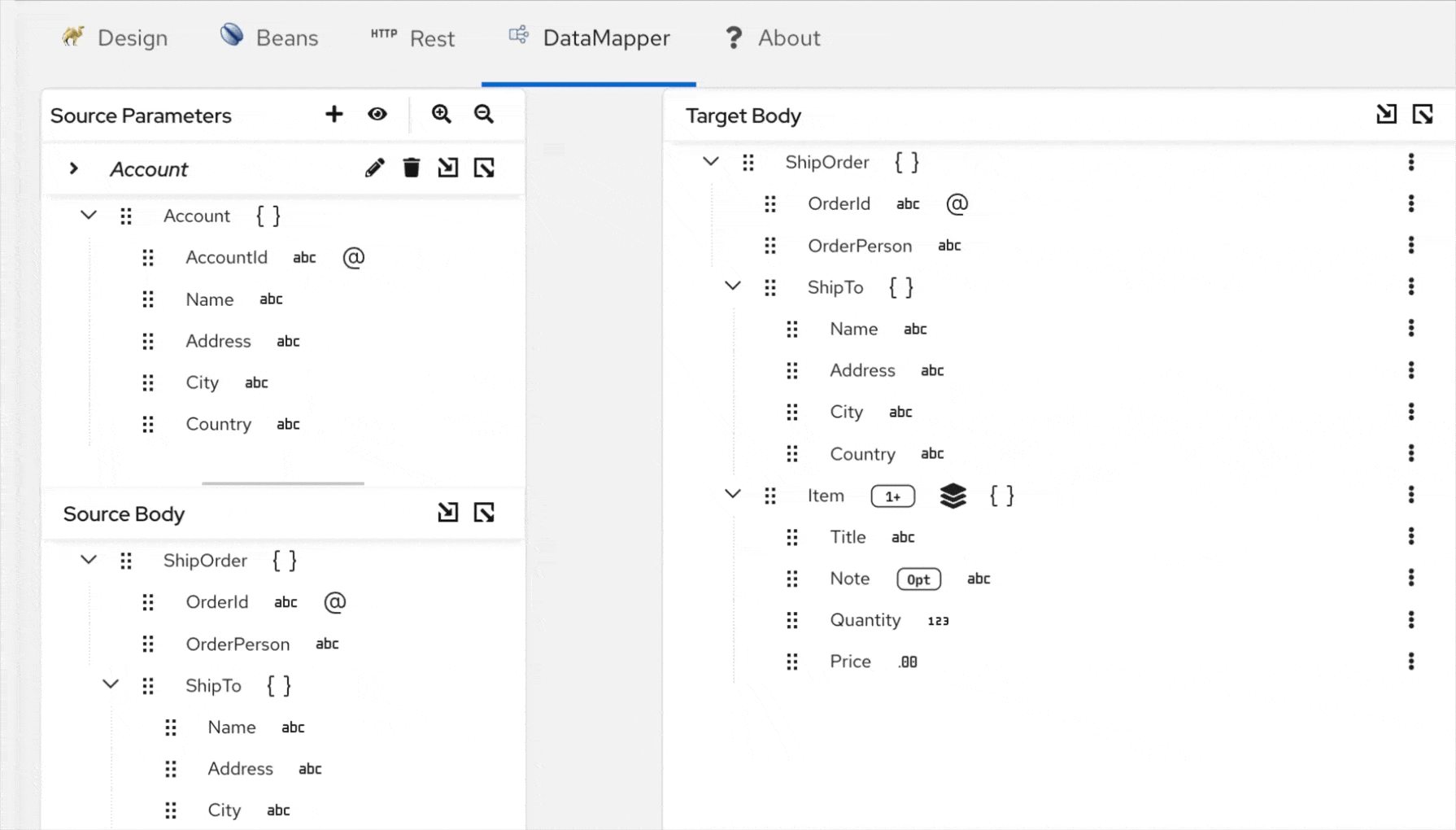Open the Design tab
Screen dimensions: 1456x830
pos(115,38)
